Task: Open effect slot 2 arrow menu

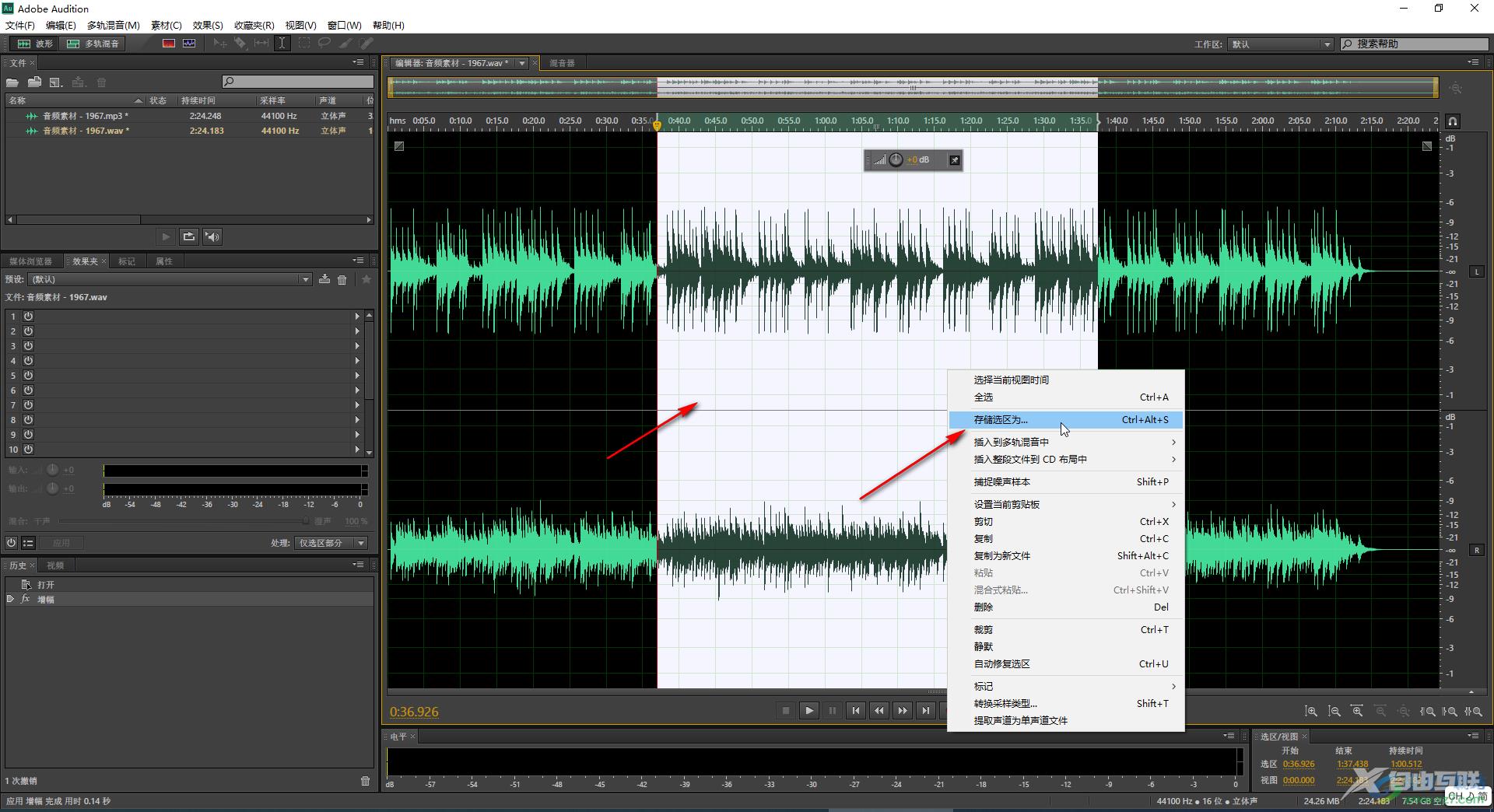Action: (x=357, y=331)
